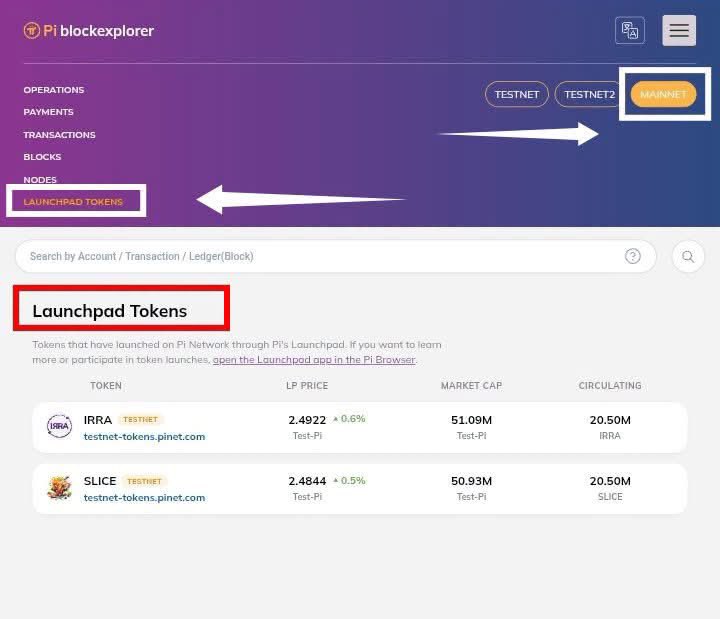Click the TESTNET badge beside SLICE
Viewport: 720px width, 619px height.
click(x=144, y=481)
